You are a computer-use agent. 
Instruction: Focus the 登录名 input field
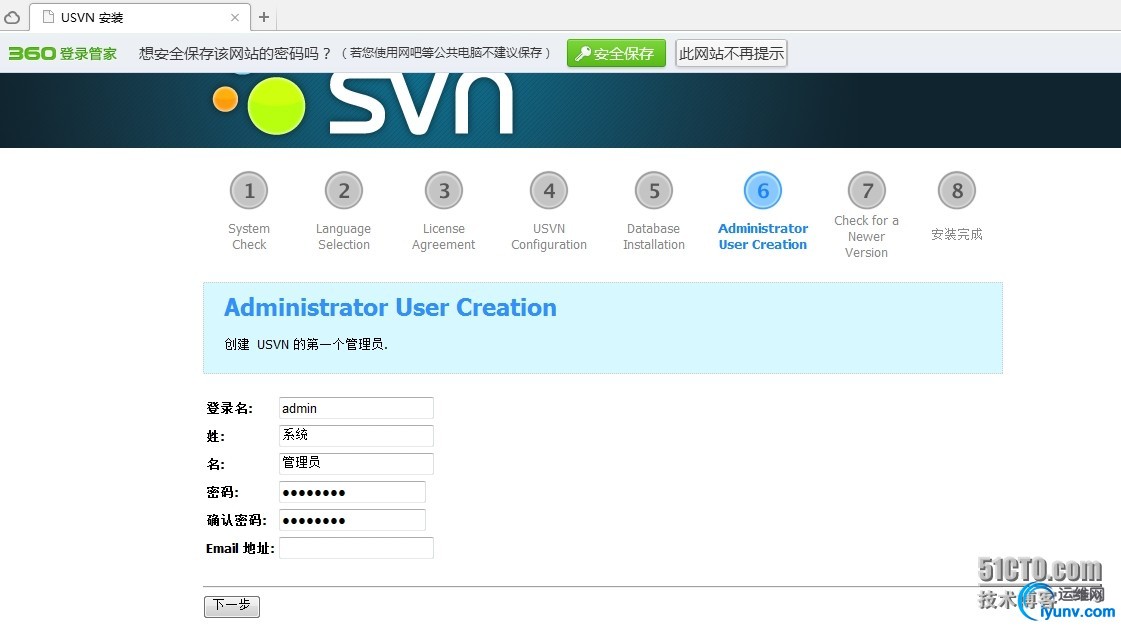click(x=356, y=408)
